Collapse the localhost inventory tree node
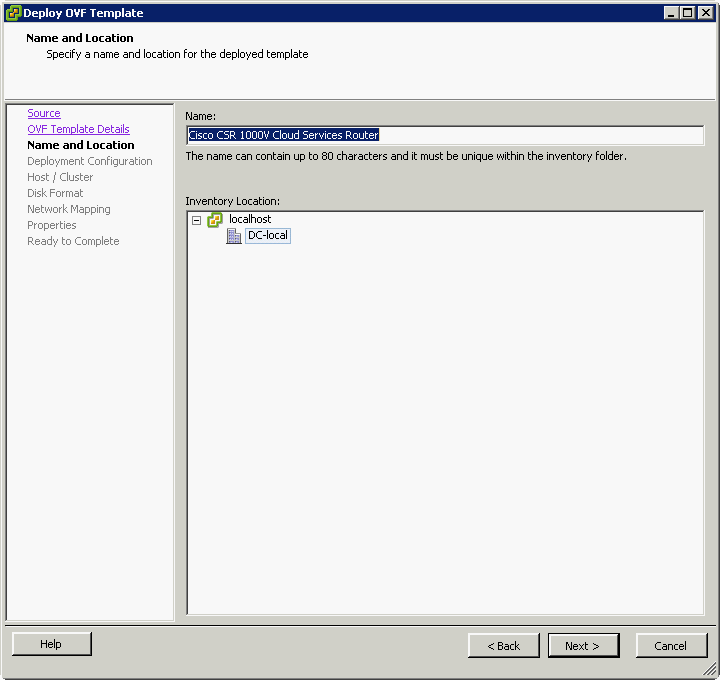Screen dimensions: 720x680 tap(196, 220)
